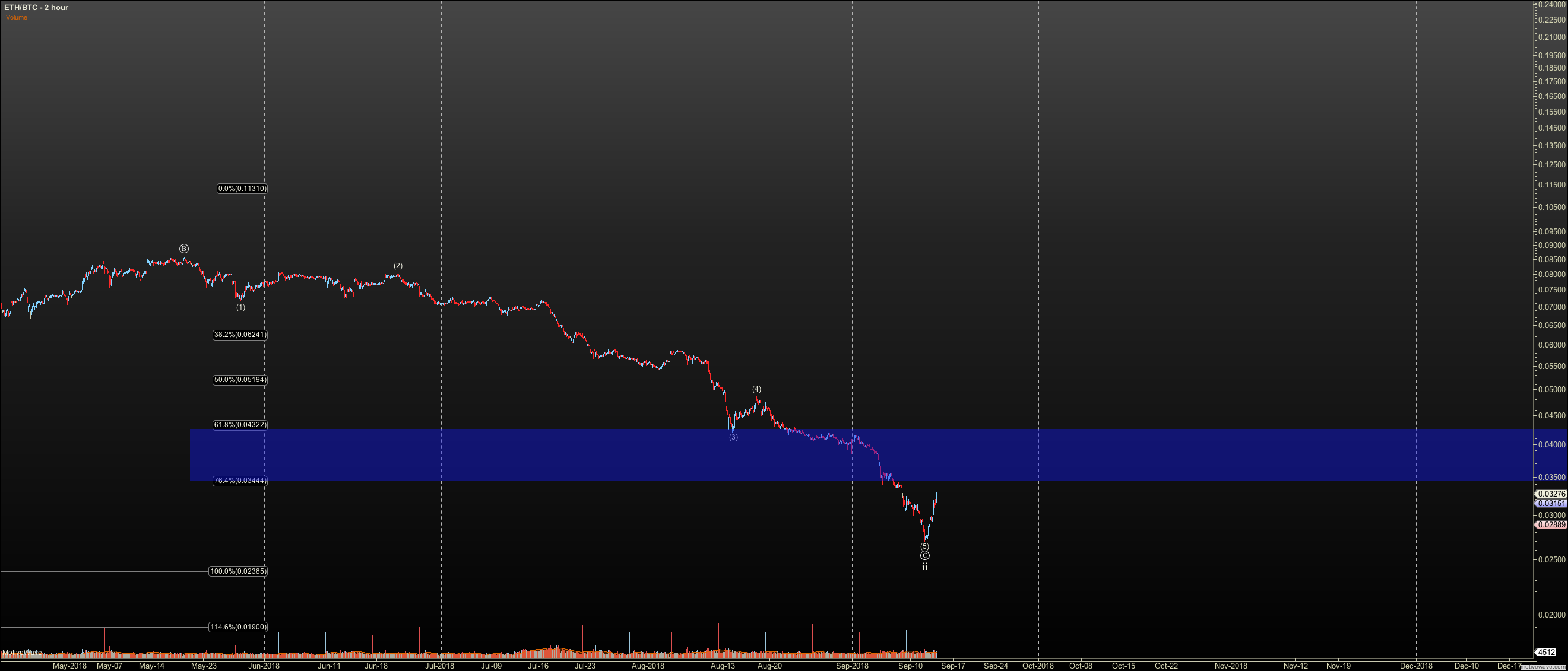Click the 0.03276 price tag on axis

1550,494
